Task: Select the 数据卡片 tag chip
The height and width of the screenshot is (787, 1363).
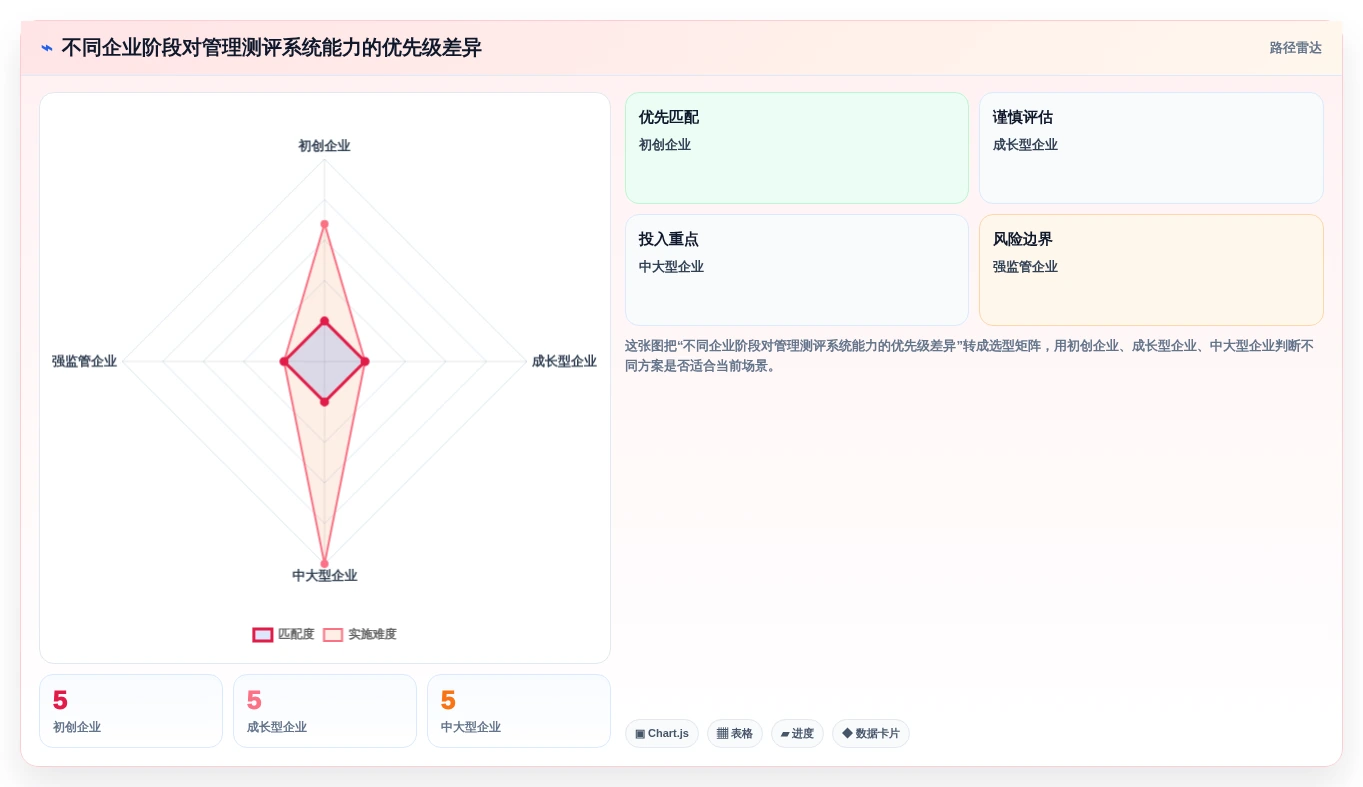Action: (871, 734)
